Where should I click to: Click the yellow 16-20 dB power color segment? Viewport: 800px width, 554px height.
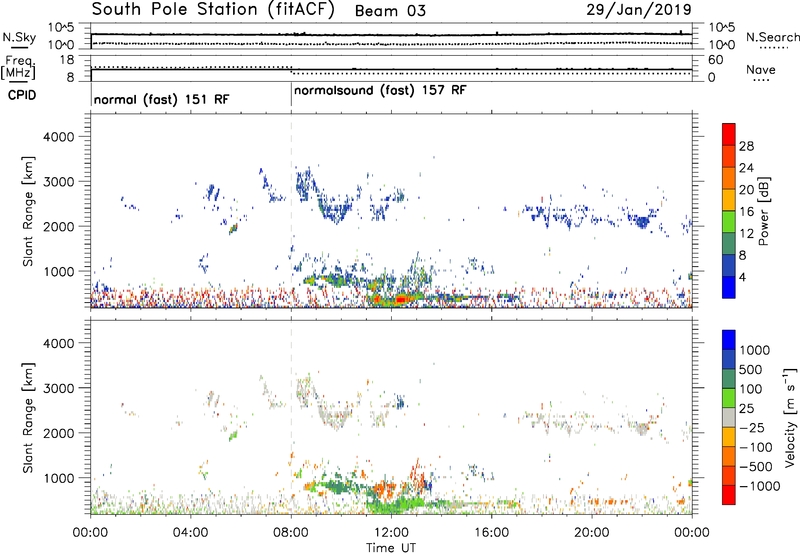(729, 200)
